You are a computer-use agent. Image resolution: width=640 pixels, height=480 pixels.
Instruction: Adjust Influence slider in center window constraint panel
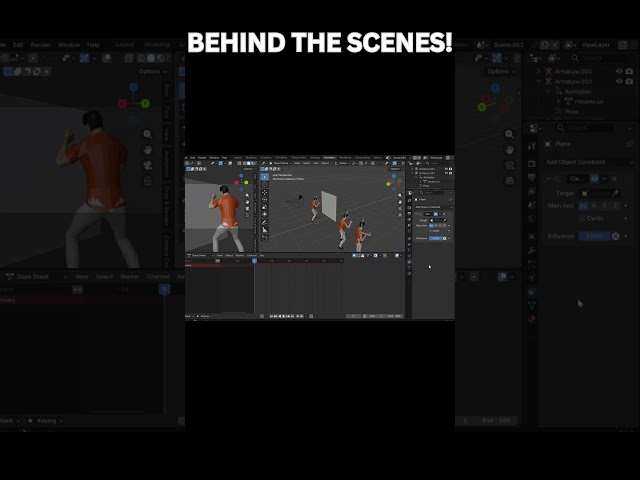[436, 238]
